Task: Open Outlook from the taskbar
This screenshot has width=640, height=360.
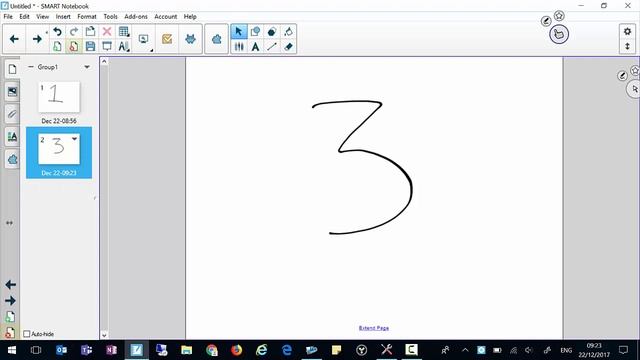Action: point(62,350)
